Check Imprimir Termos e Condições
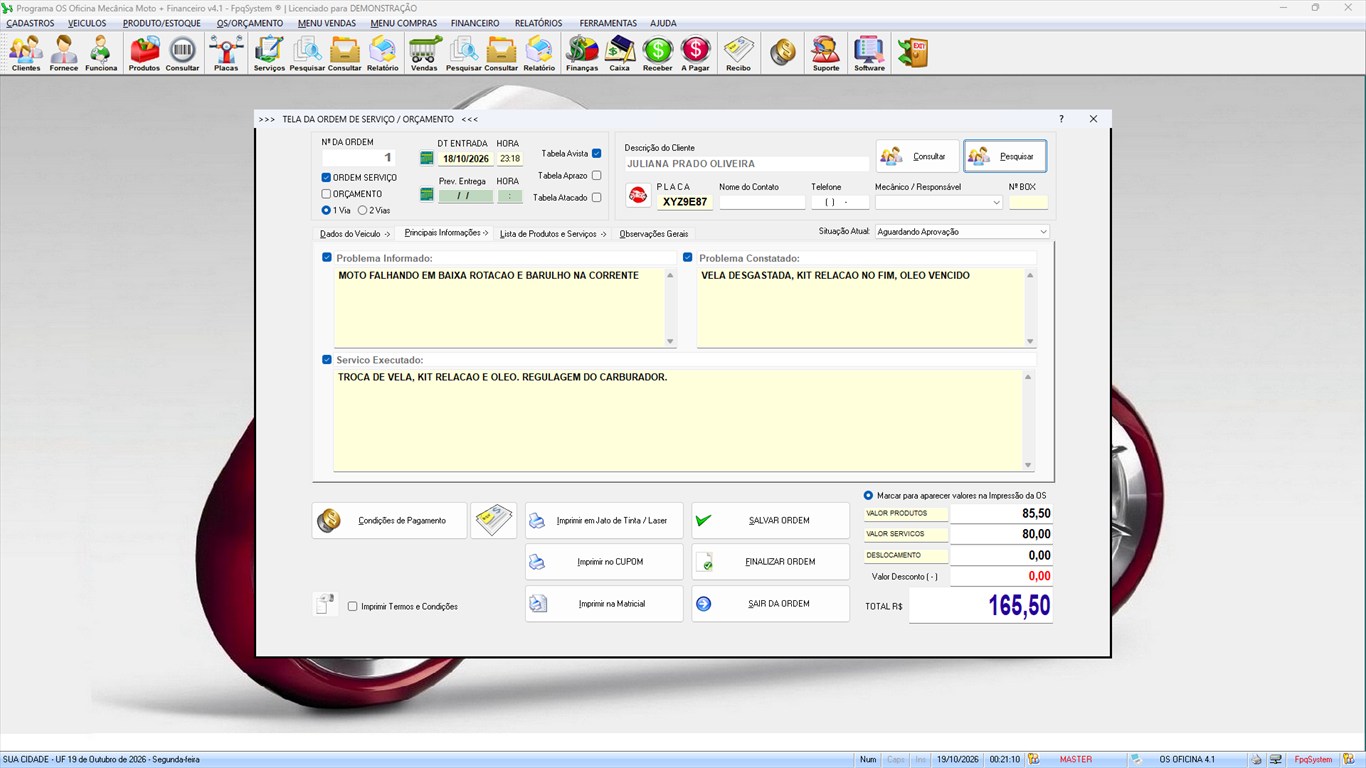 (x=352, y=606)
